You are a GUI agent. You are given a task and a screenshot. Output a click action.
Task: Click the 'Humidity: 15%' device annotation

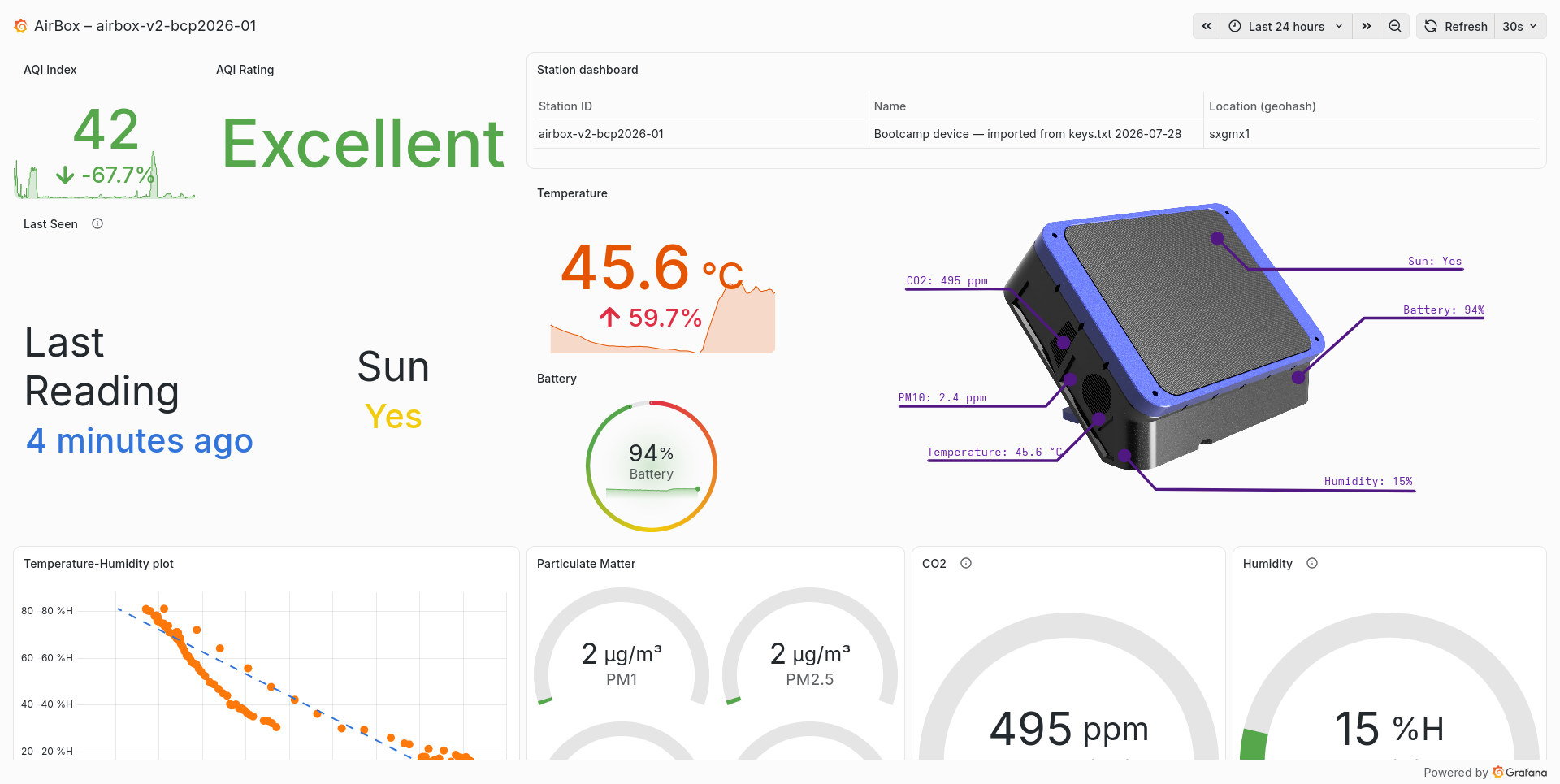1368,481
